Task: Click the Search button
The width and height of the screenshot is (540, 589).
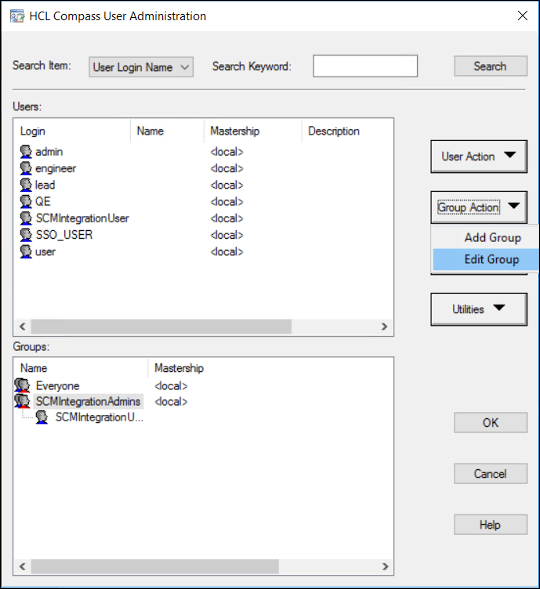Action: point(490,66)
